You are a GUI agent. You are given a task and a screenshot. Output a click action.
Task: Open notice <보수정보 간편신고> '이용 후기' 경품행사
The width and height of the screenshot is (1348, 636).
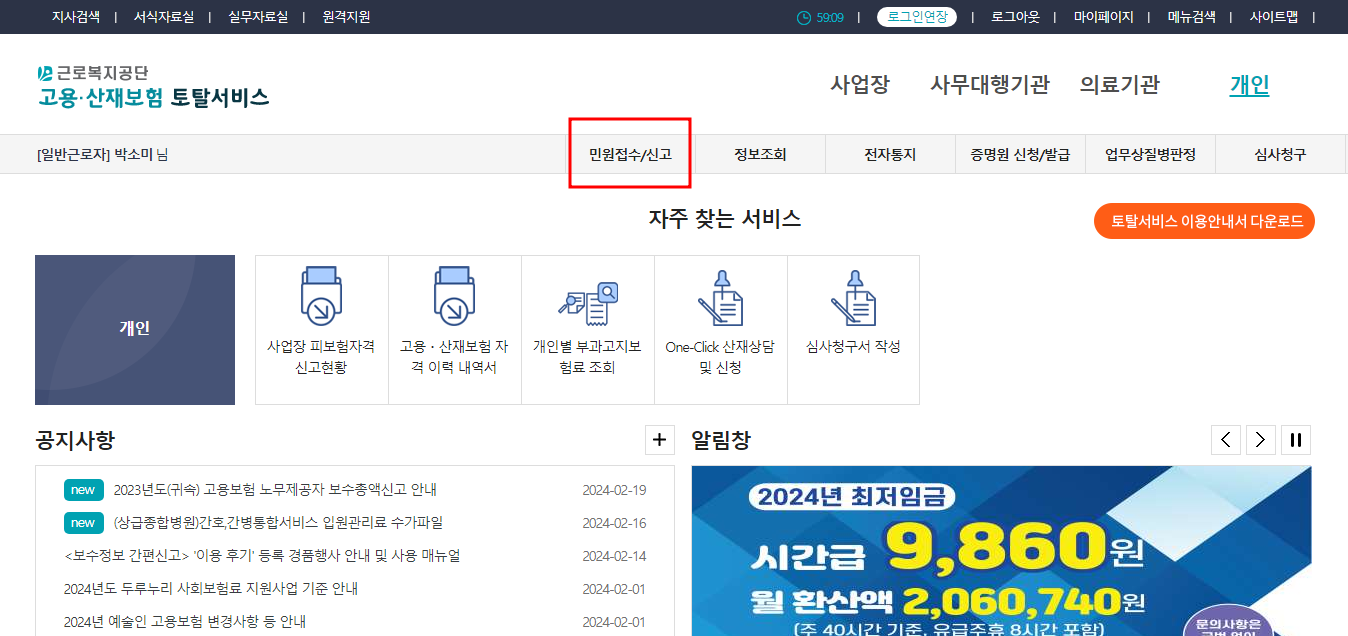tap(262, 556)
